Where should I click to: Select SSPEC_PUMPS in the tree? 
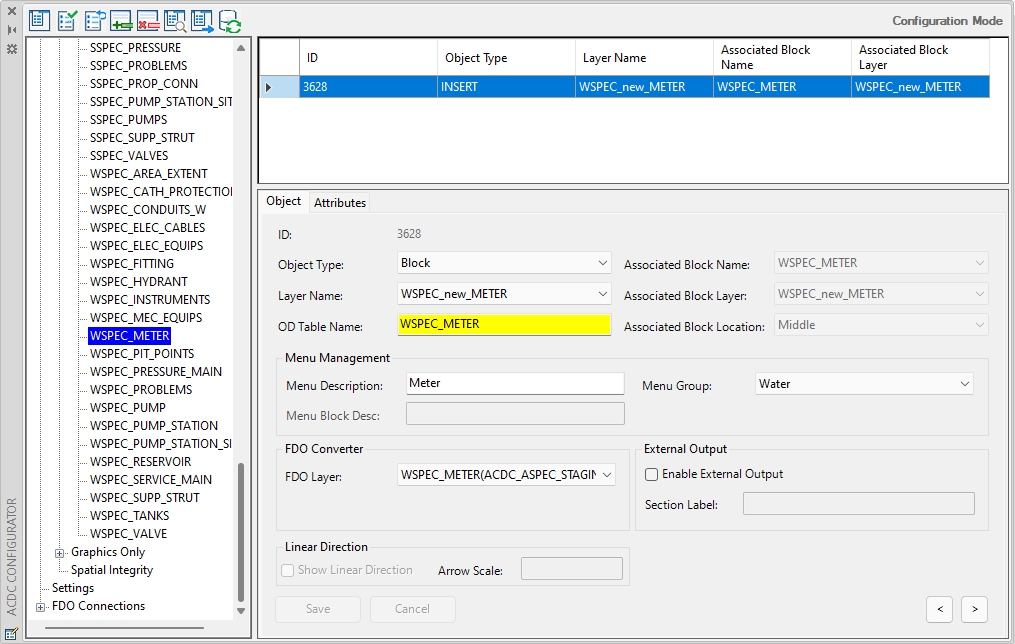click(x=128, y=120)
